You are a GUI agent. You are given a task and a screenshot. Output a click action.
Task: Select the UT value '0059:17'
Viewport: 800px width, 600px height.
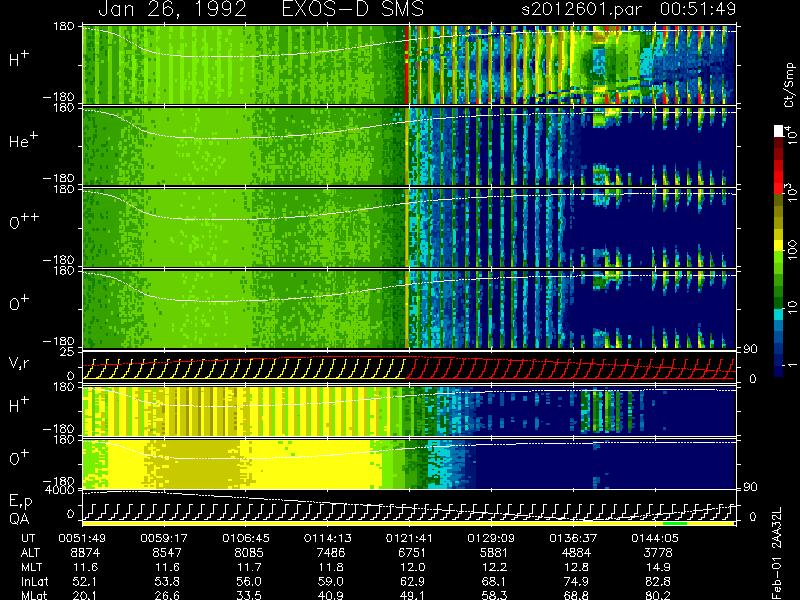point(164,538)
